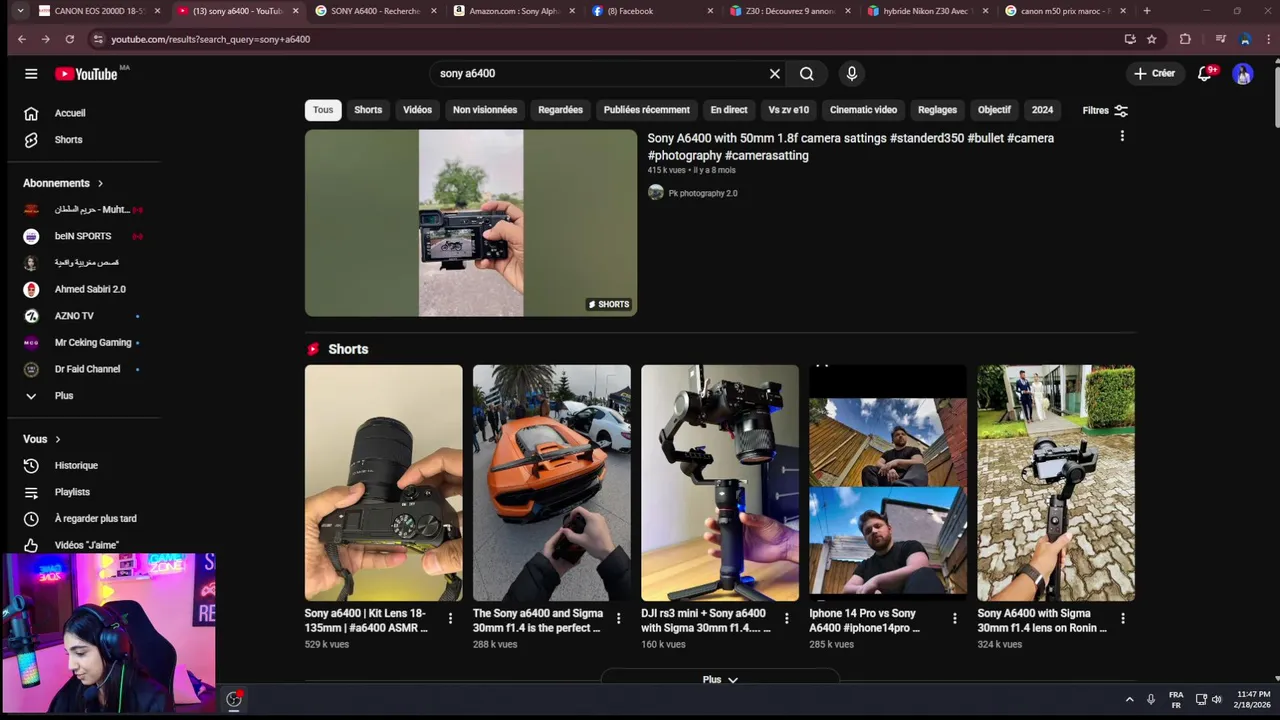Select the Reglages chip
The image size is (1280, 720).
[x=937, y=110]
